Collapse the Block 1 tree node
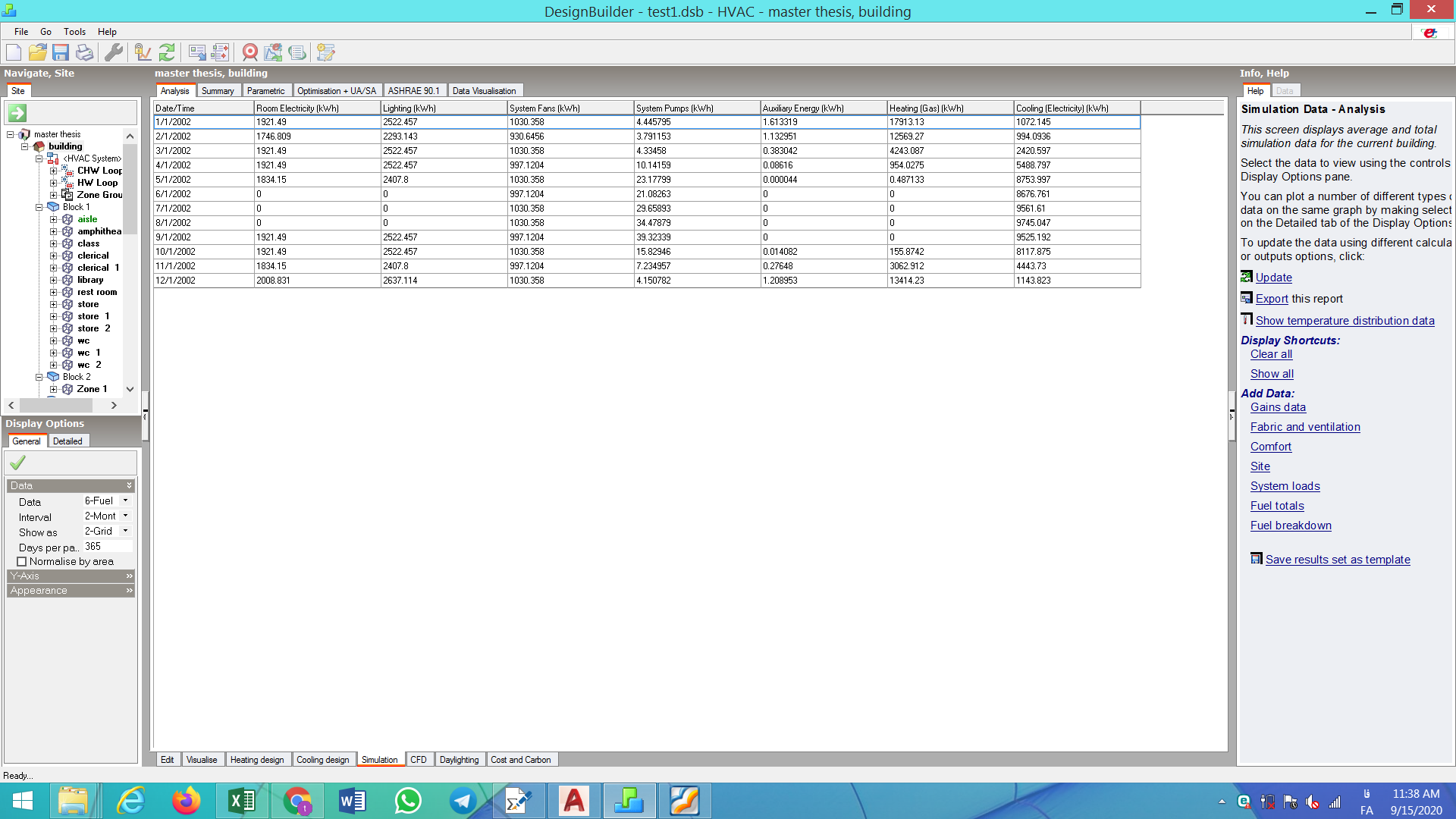The image size is (1456, 819). pyautogui.click(x=39, y=207)
